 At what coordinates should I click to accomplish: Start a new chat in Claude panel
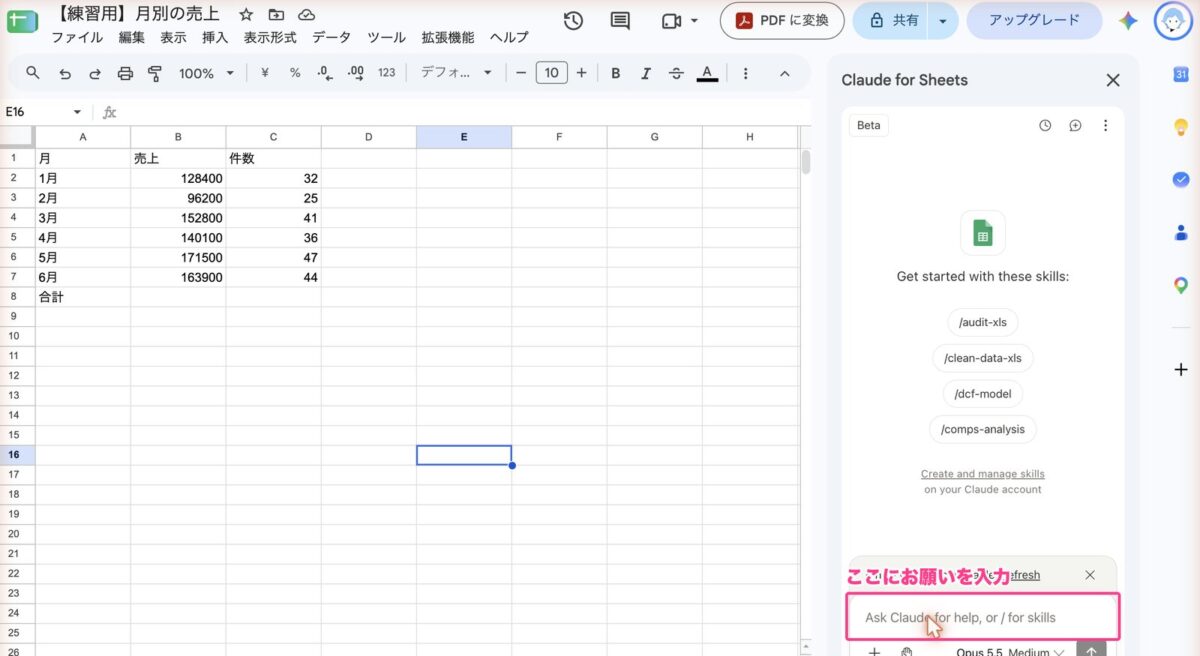click(1075, 126)
